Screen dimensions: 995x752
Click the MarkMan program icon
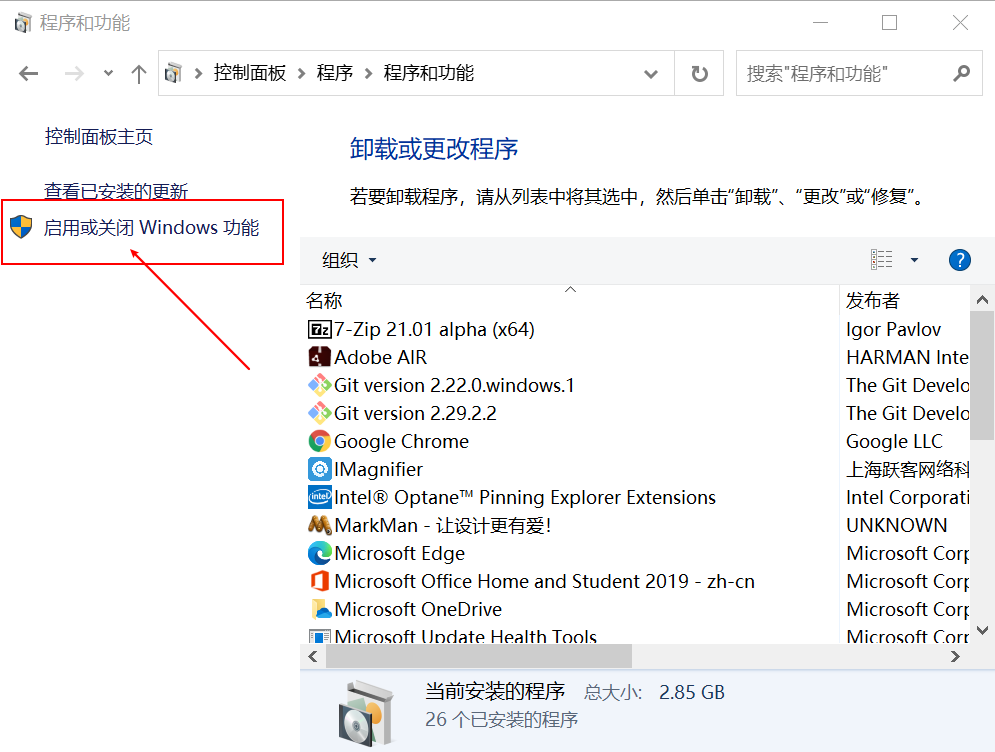319,525
